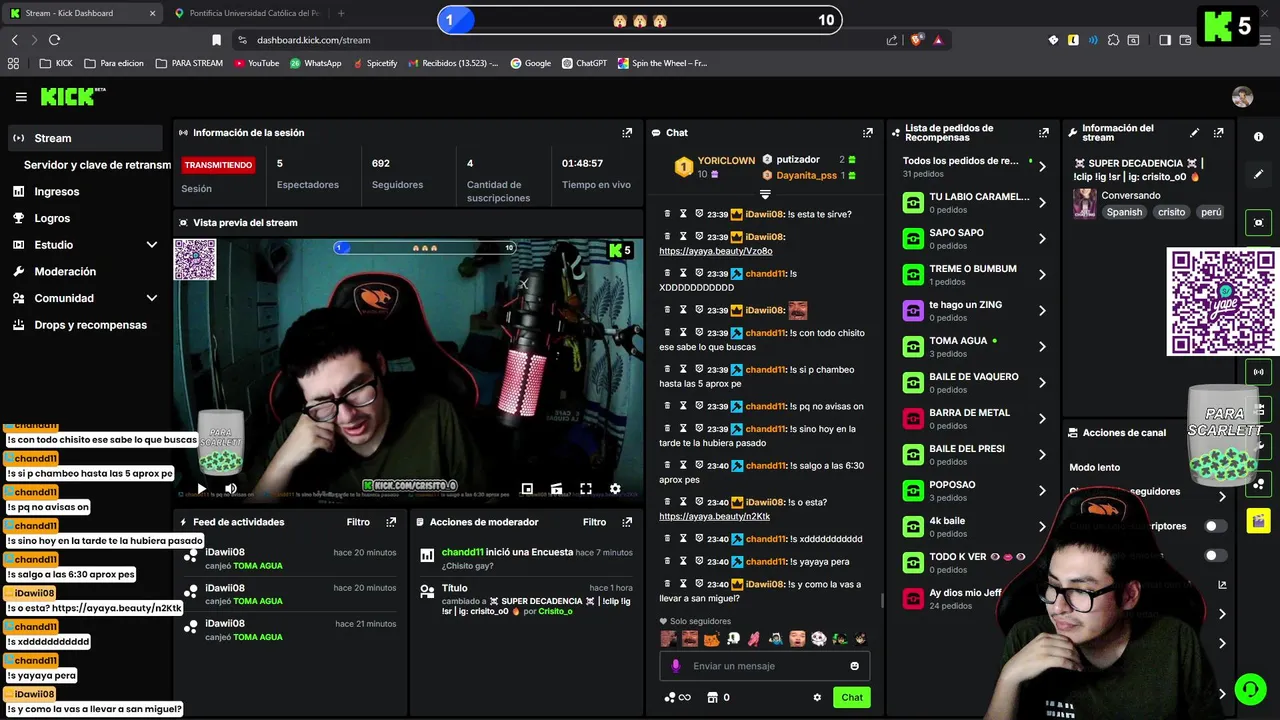The image size is (1280, 720).
Task: Click the Spanish tag in stream info
Action: [x=1124, y=212]
